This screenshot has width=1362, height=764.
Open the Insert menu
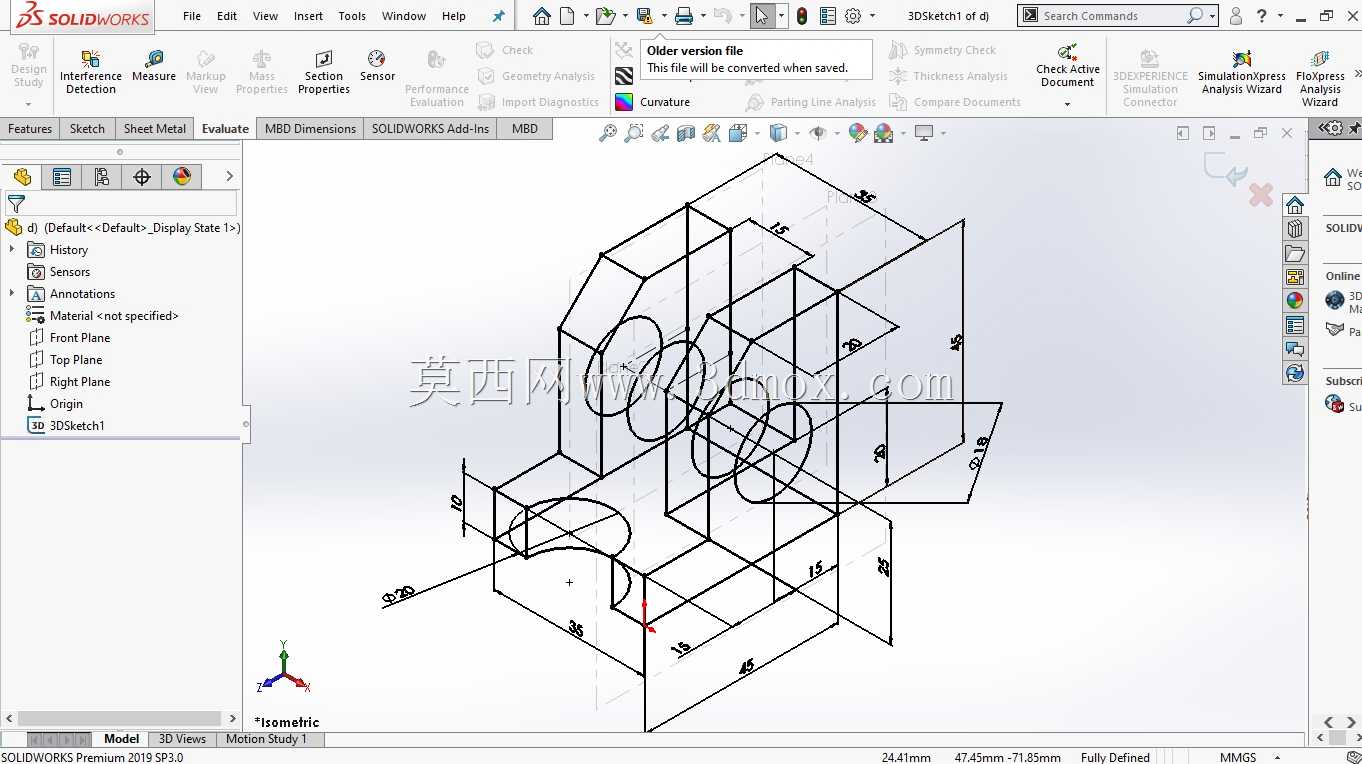308,16
